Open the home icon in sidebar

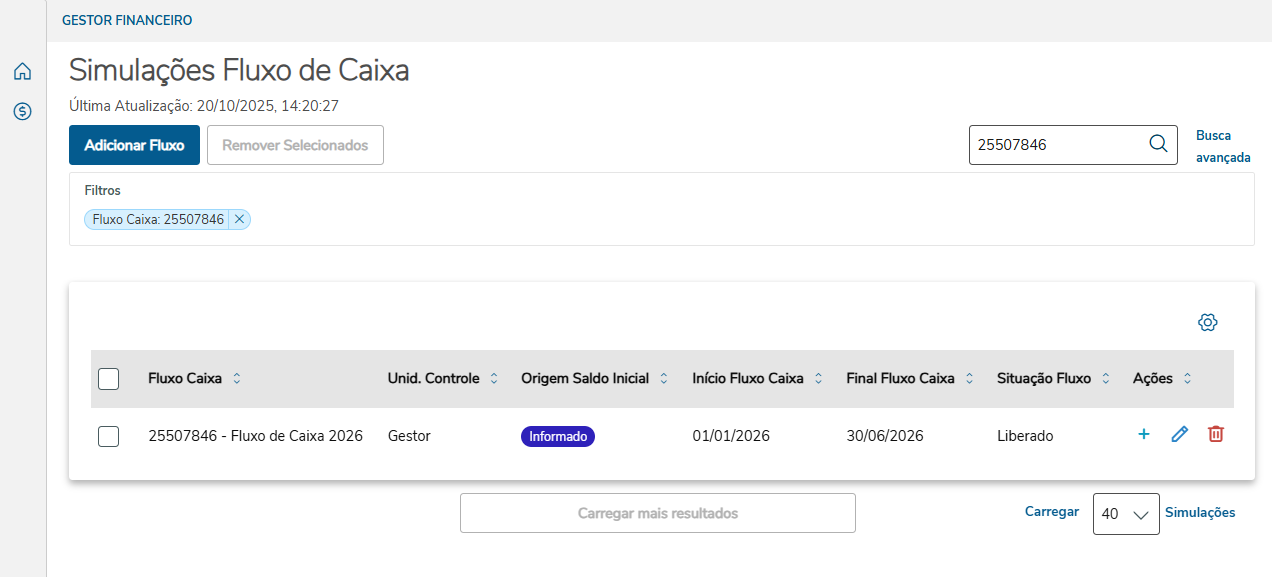click(22, 71)
